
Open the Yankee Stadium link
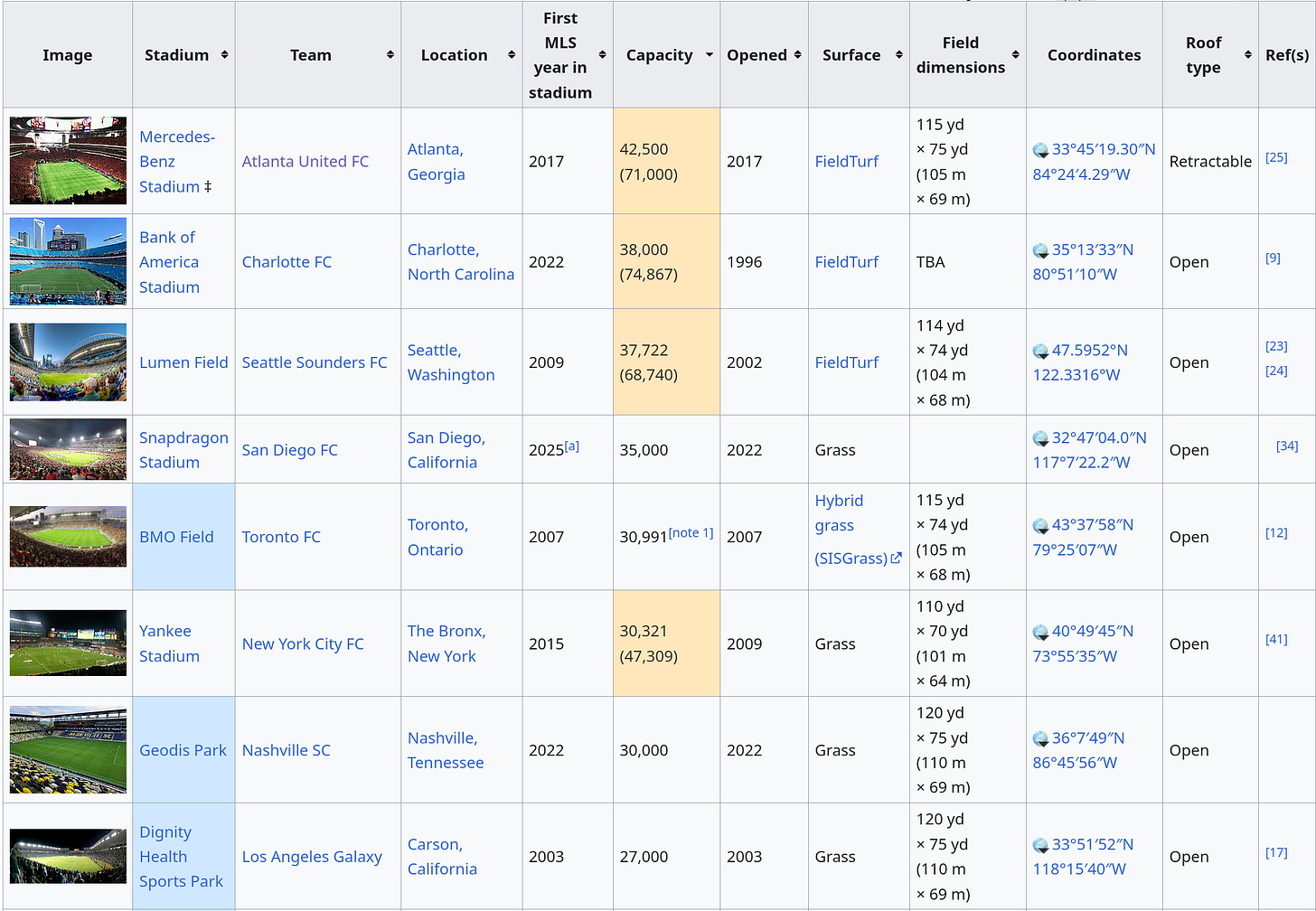(169, 643)
